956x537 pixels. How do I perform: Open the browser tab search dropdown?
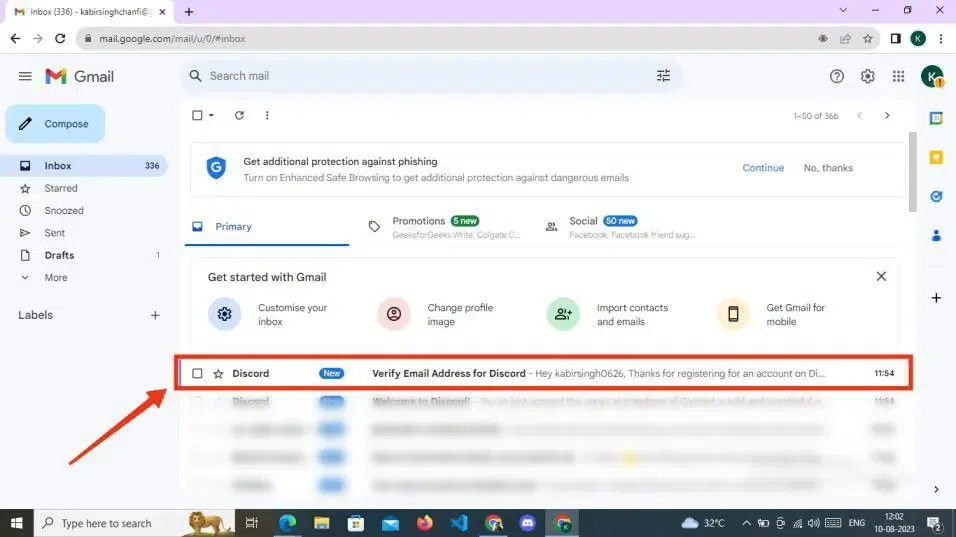(x=843, y=10)
